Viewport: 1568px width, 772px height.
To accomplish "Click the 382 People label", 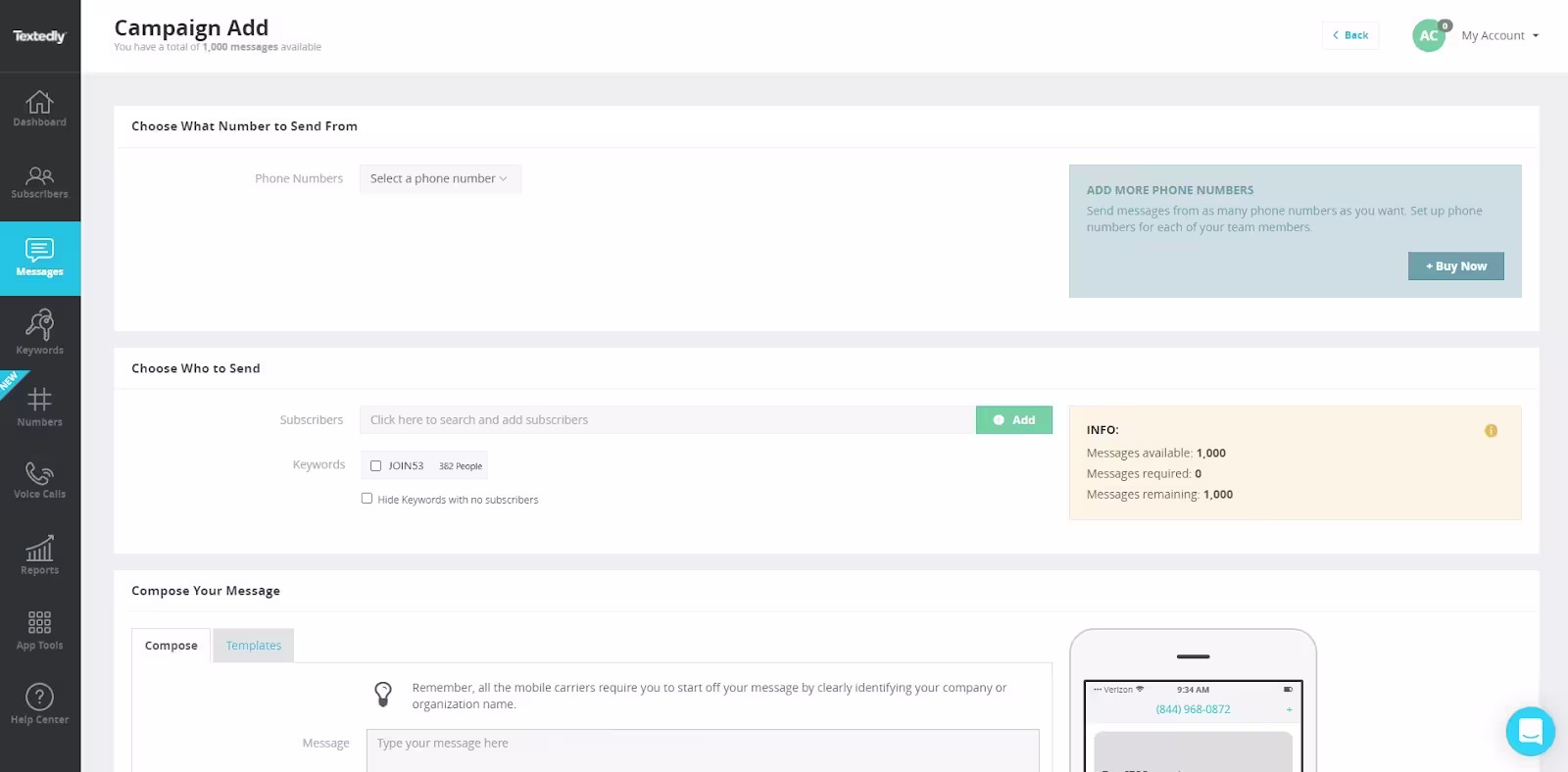I will [461, 466].
